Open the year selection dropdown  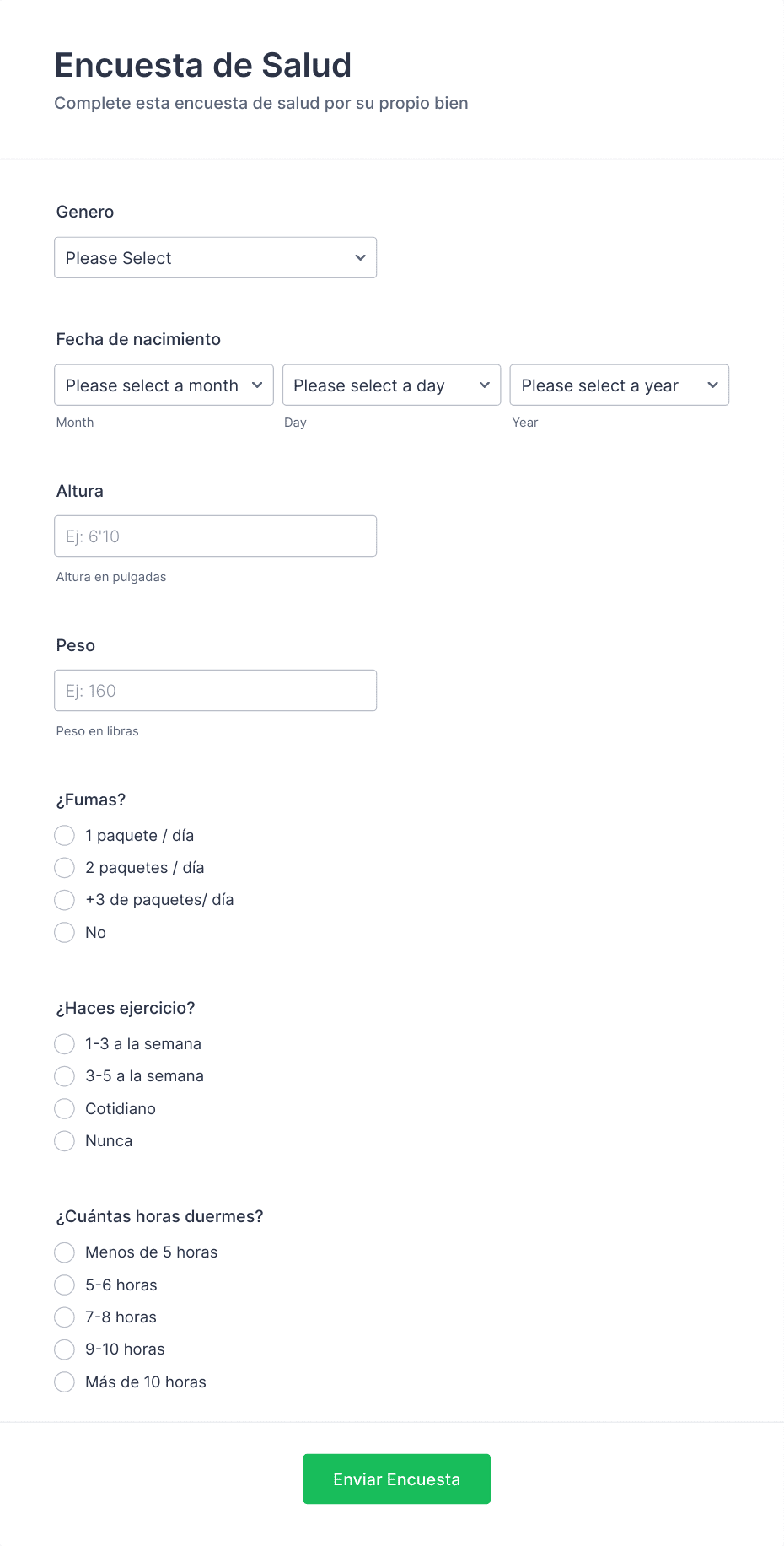click(x=620, y=385)
